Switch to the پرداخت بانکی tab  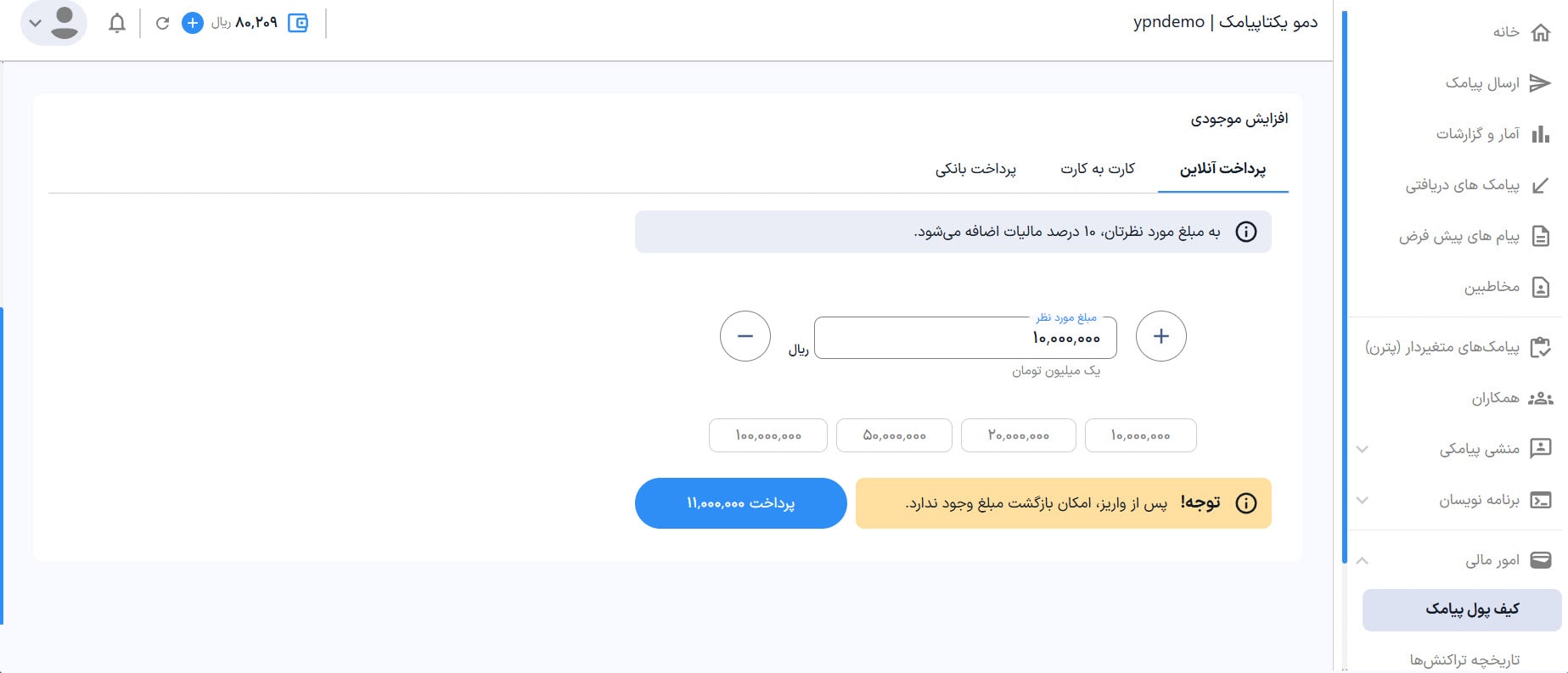(975, 169)
